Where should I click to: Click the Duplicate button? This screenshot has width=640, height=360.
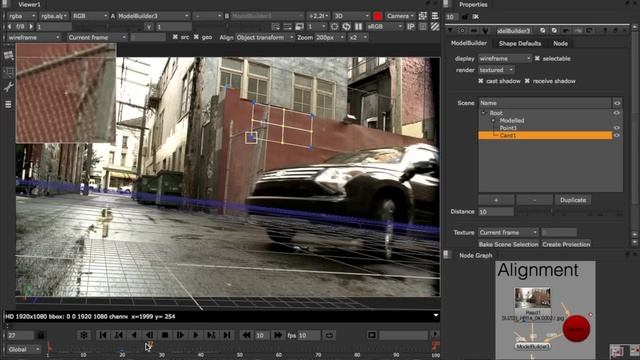573,200
